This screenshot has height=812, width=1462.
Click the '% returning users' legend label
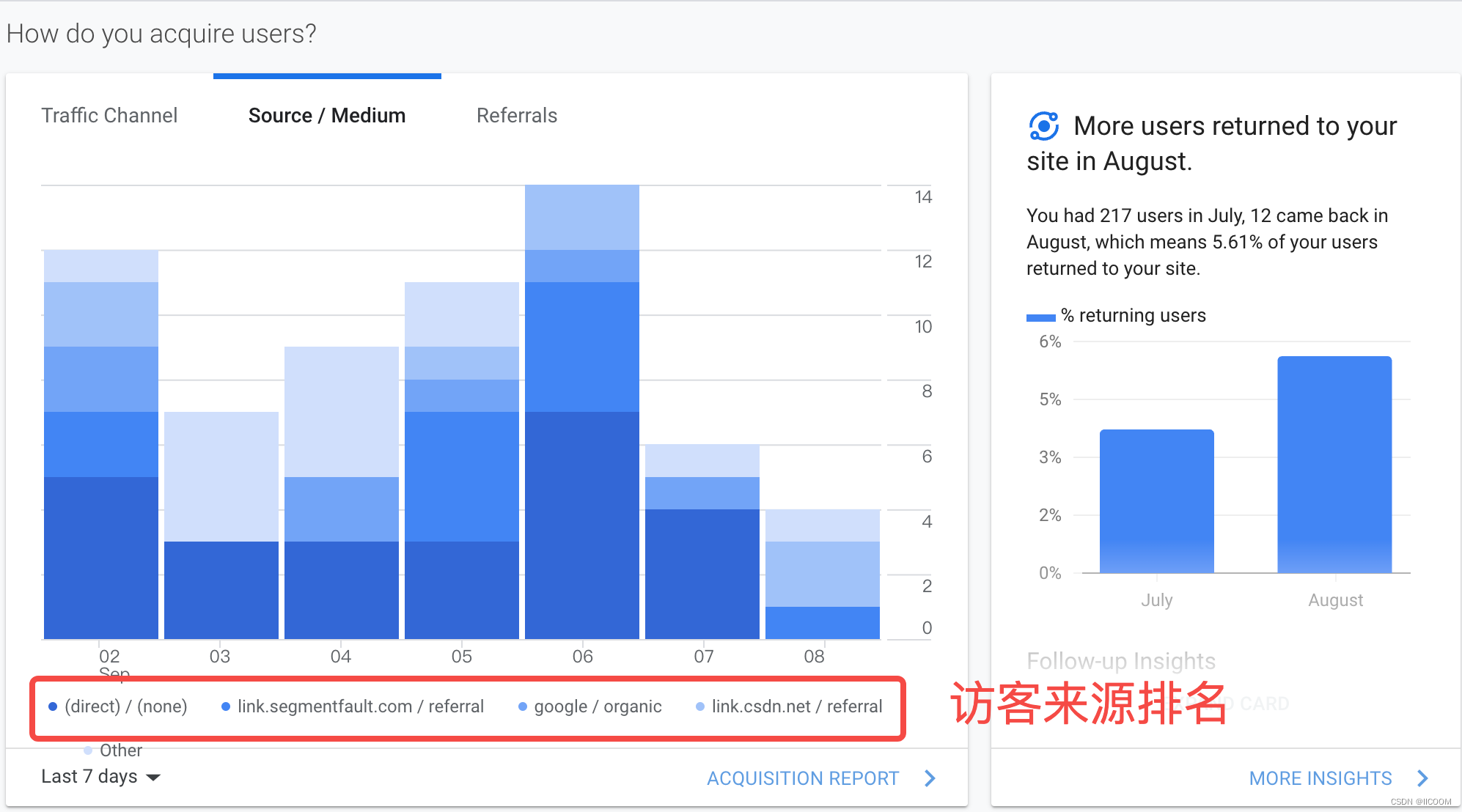pos(1134,316)
